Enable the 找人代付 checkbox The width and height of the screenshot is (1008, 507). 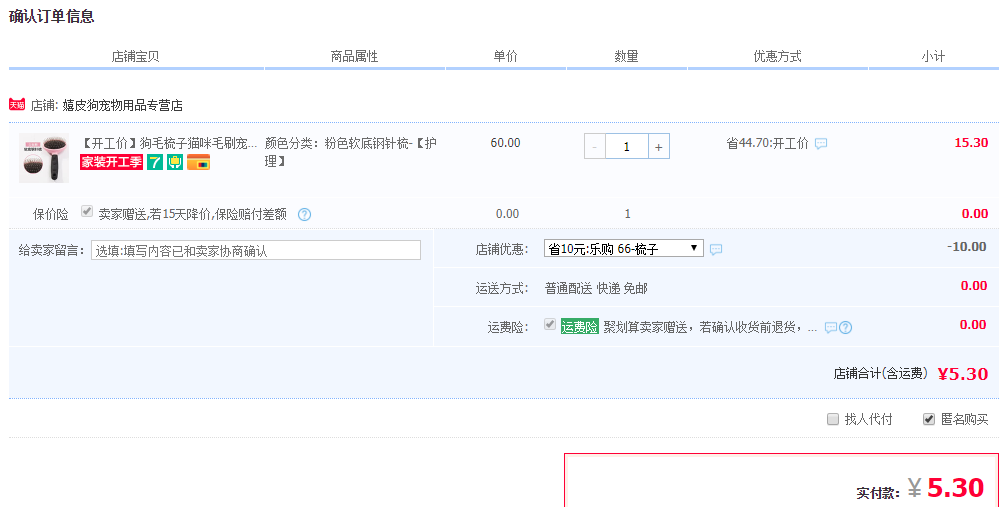tap(833, 419)
